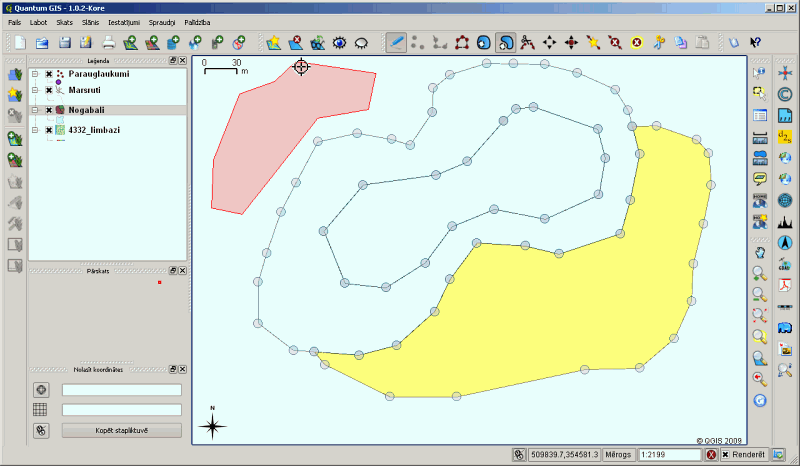The image size is (800, 466).
Task: Open the Iestatījumi menu
Action: 124,22
